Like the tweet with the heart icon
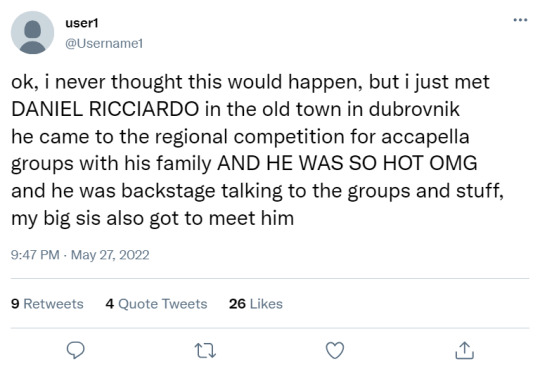This screenshot has width=540, height=383. (x=335, y=351)
